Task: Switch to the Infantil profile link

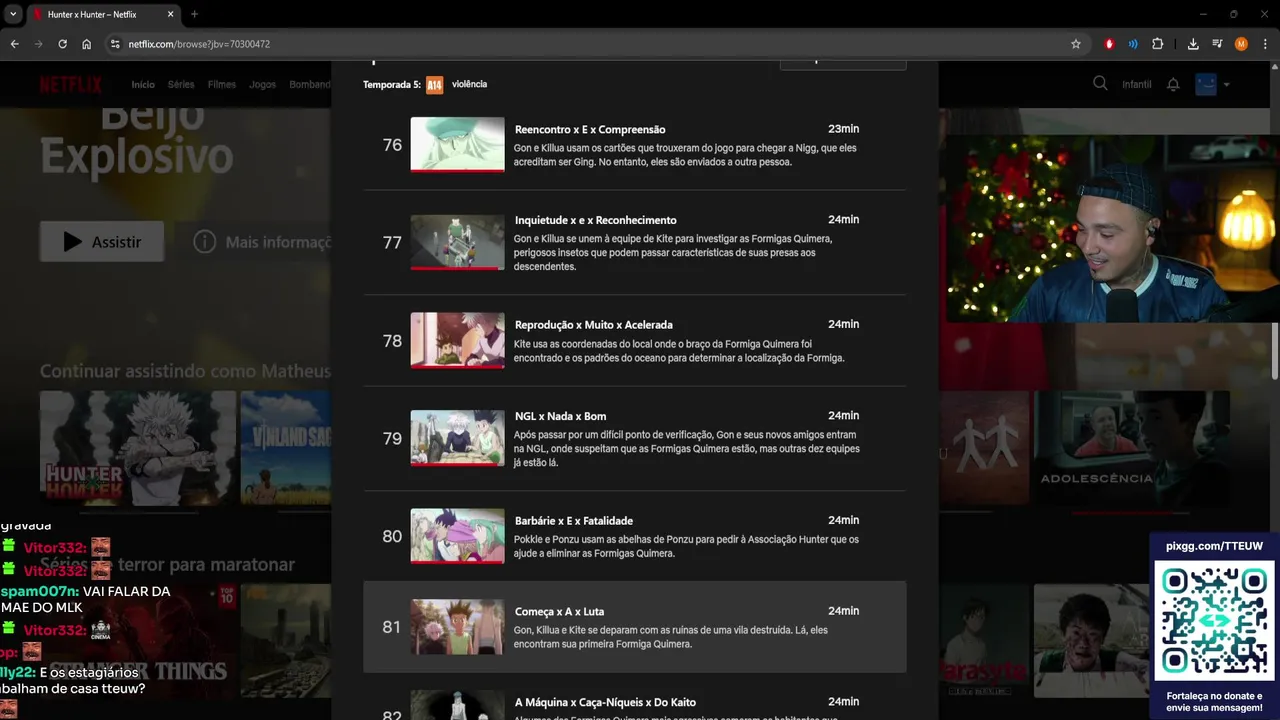Action: 1137,85
